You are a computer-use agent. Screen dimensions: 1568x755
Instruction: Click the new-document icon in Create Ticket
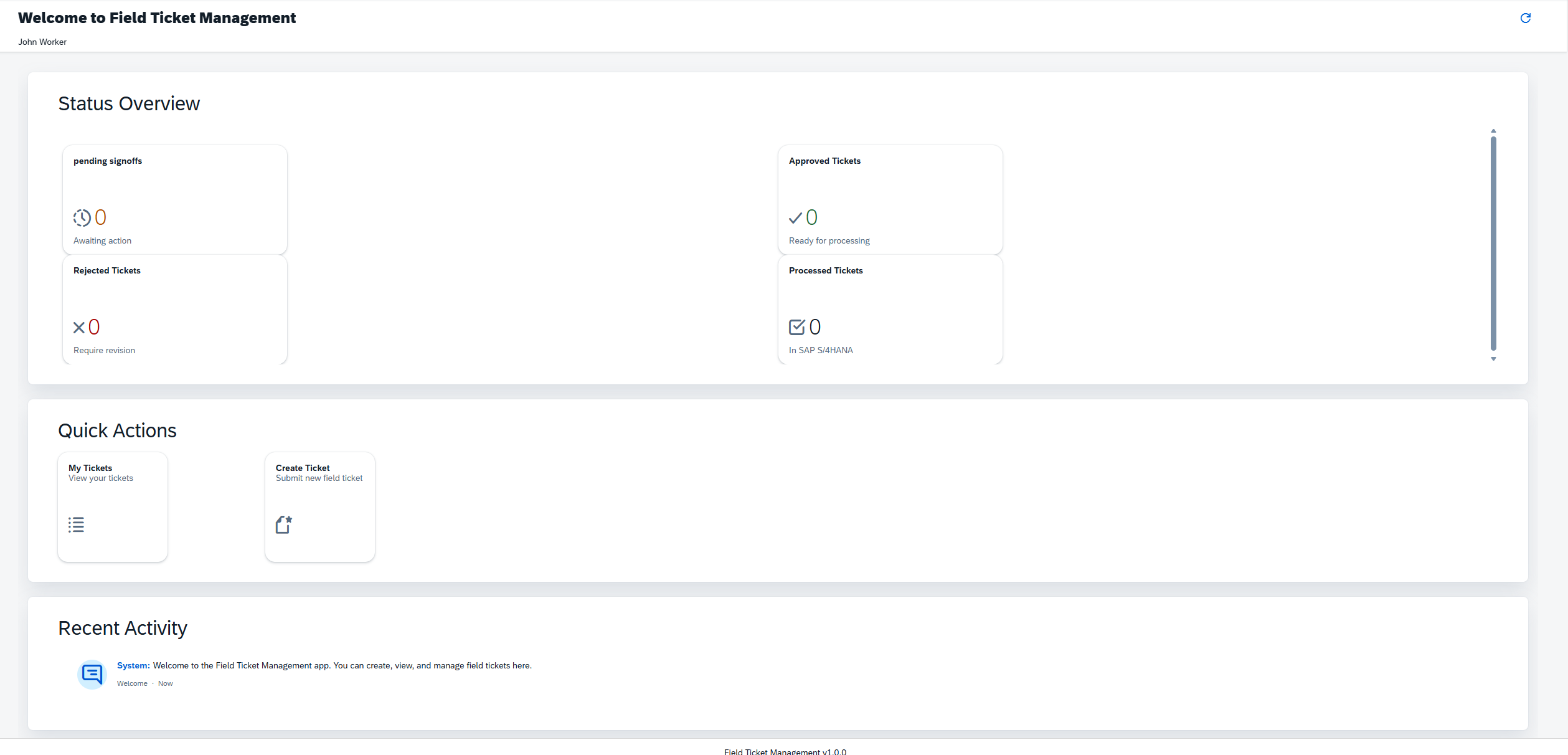pyautogui.click(x=283, y=525)
